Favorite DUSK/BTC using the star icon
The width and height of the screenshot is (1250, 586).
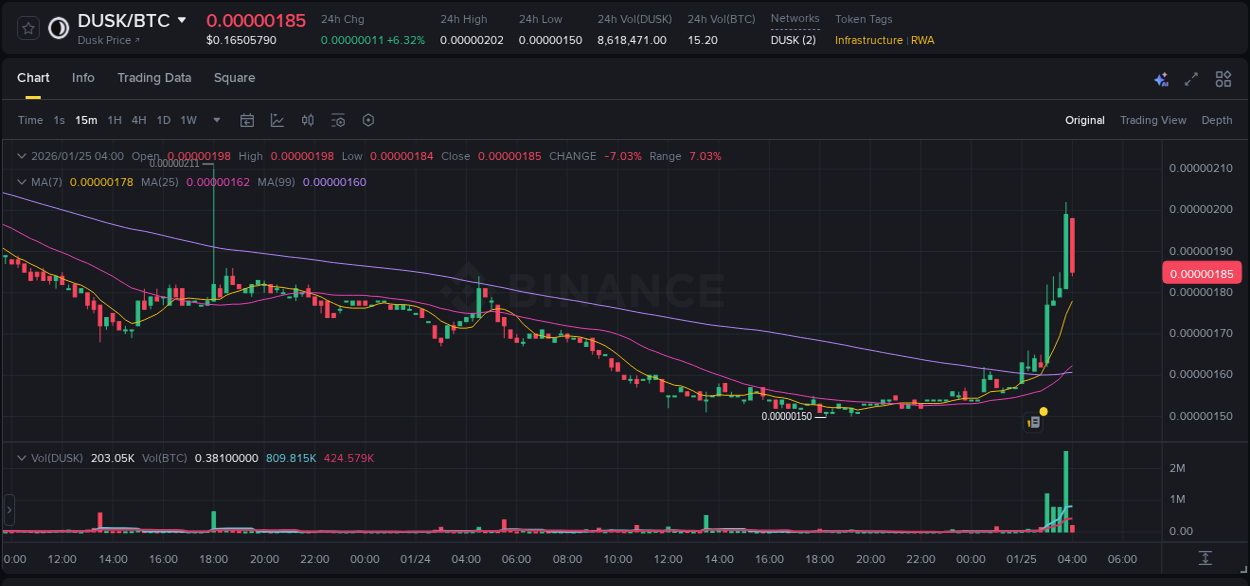pos(27,27)
